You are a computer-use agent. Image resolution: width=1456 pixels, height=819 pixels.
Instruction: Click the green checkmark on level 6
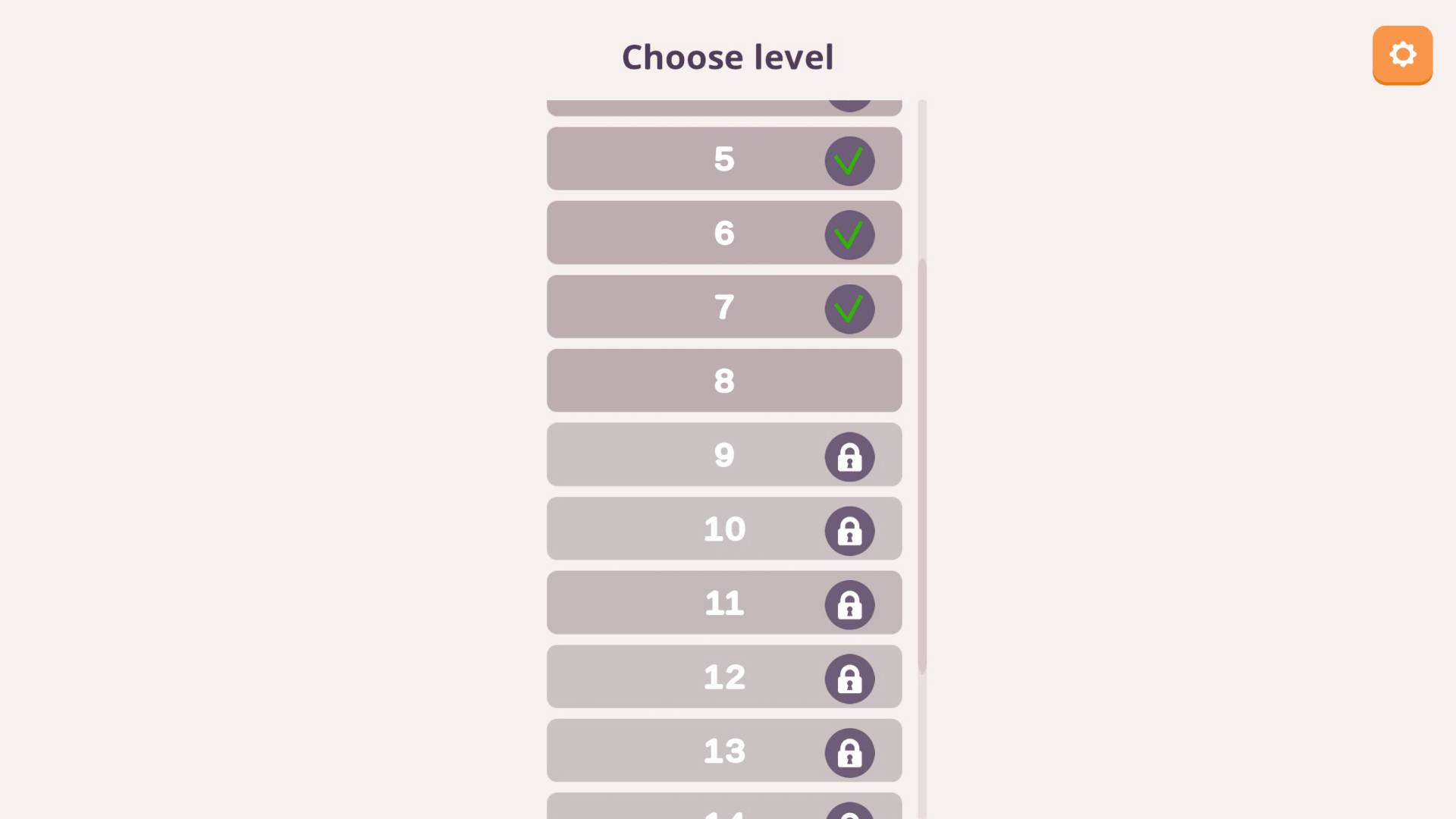pyautogui.click(x=849, y=235)
